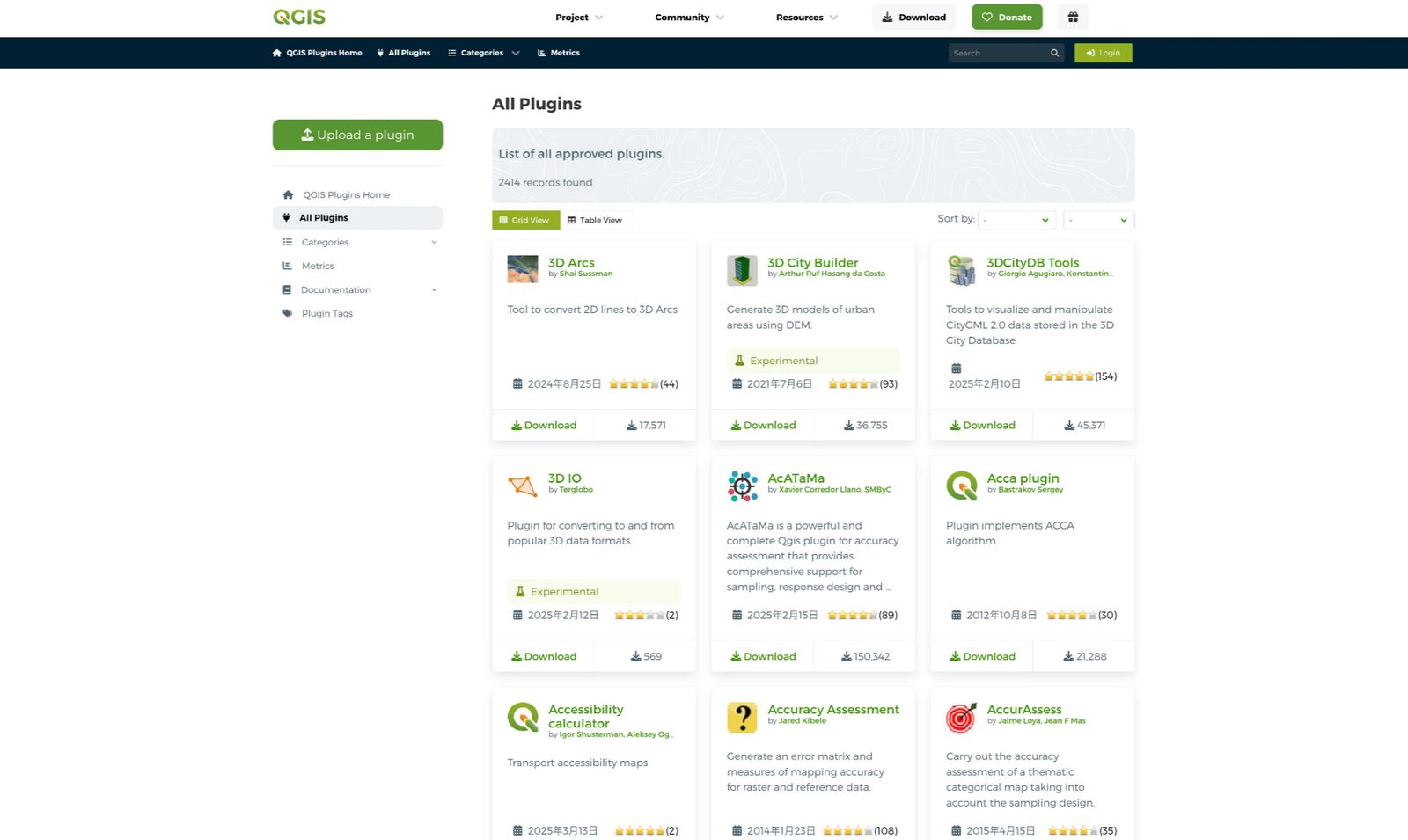Switch to Grid View

pos(524,220)
